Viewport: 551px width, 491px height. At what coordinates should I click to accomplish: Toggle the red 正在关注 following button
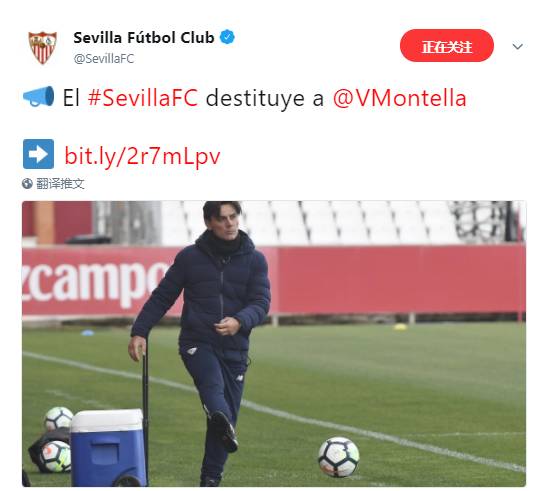[447, 46]
